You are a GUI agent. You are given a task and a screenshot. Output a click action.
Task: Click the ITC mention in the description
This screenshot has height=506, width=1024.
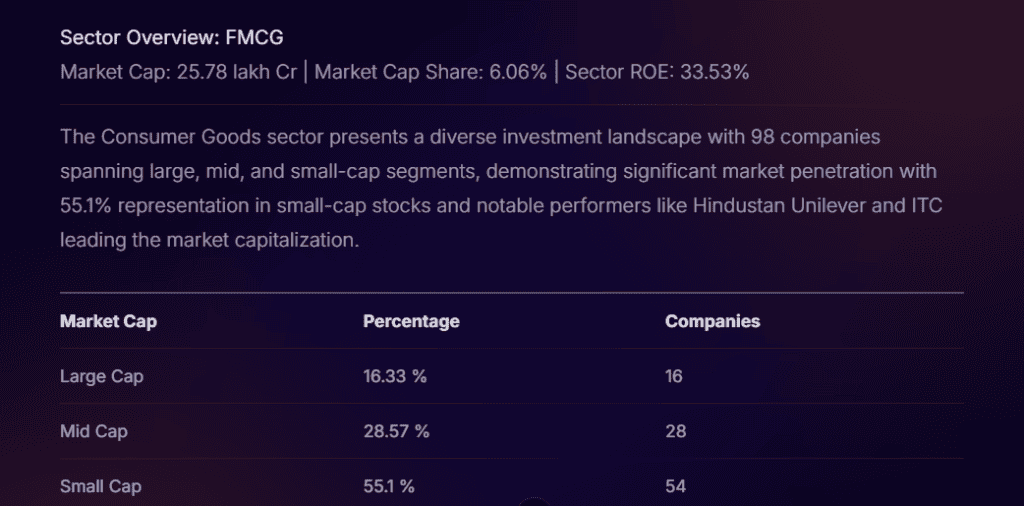click(x=924, y=204)
